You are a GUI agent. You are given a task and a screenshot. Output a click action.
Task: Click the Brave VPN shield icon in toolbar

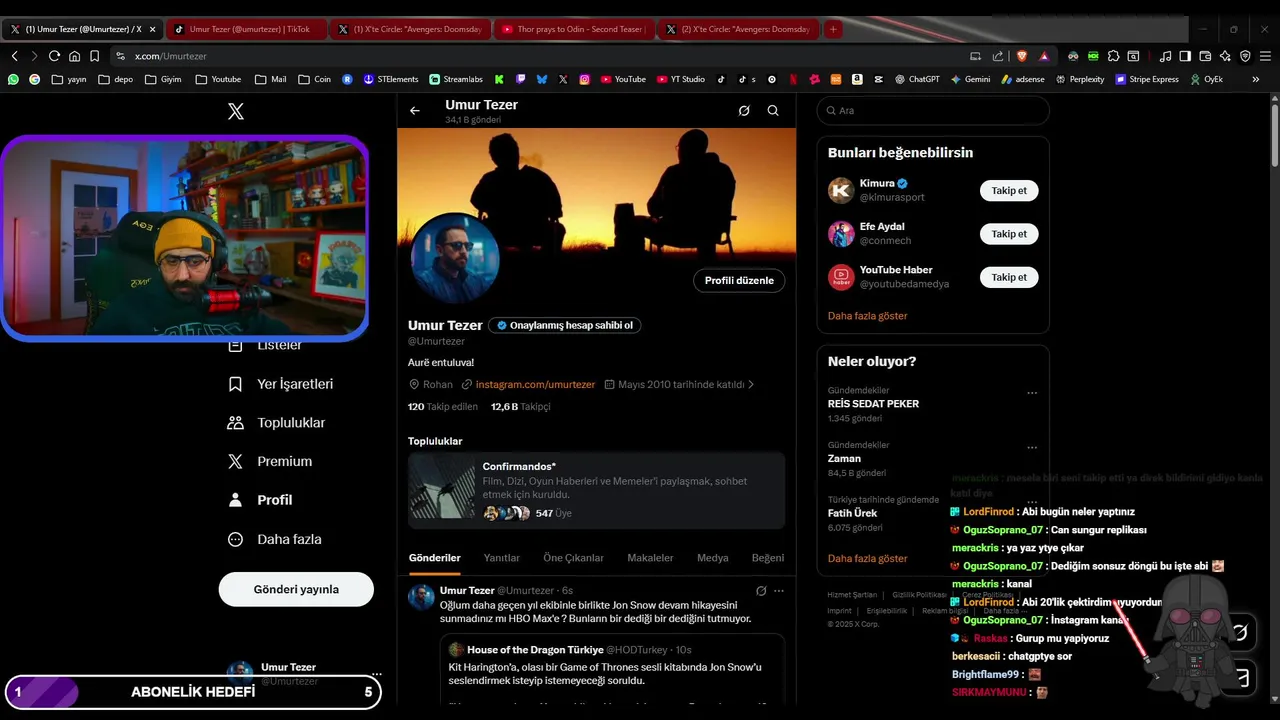(x=1245, y=56)
